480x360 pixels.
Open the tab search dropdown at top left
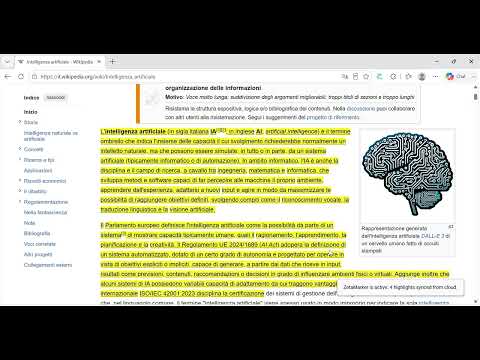coord(7,62)
